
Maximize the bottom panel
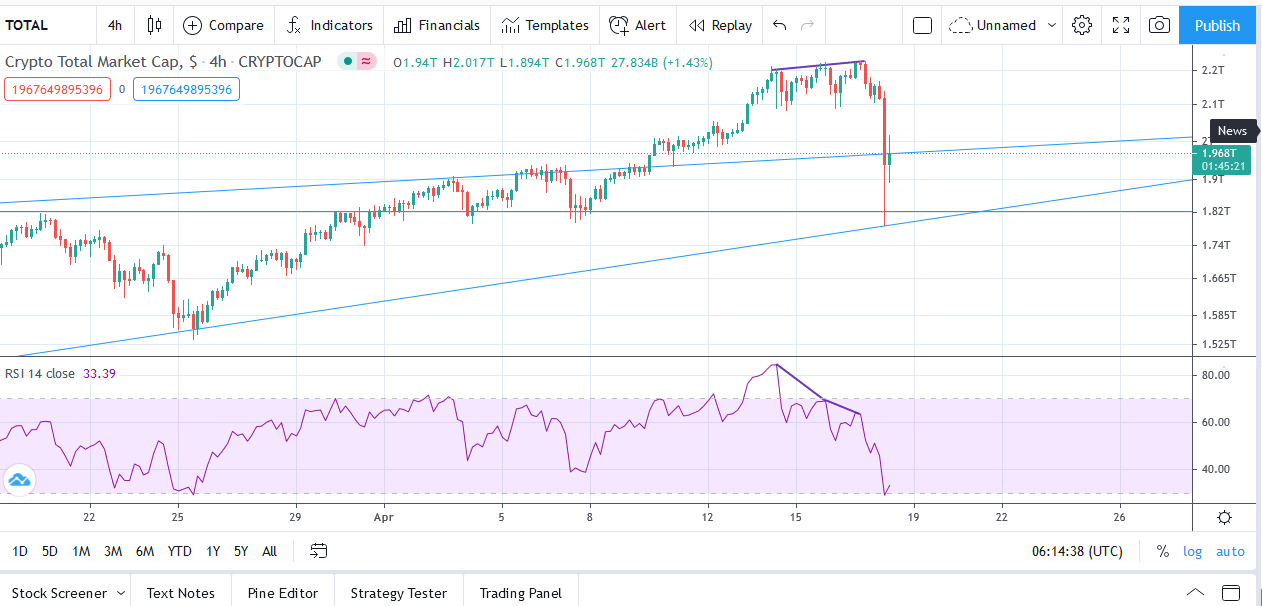coord(1231,592)
